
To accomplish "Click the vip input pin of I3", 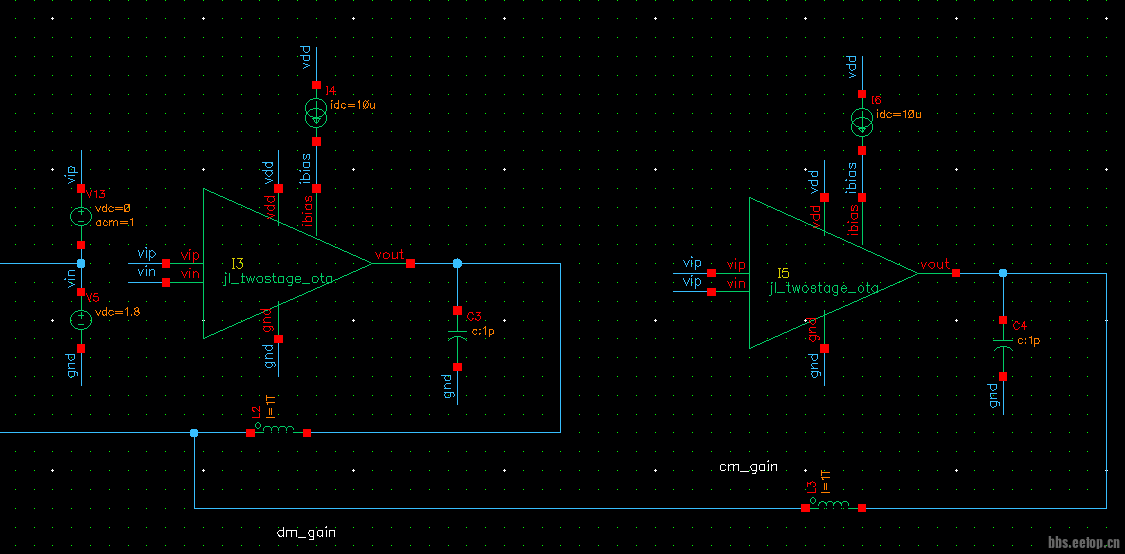I will coord(166,263).
